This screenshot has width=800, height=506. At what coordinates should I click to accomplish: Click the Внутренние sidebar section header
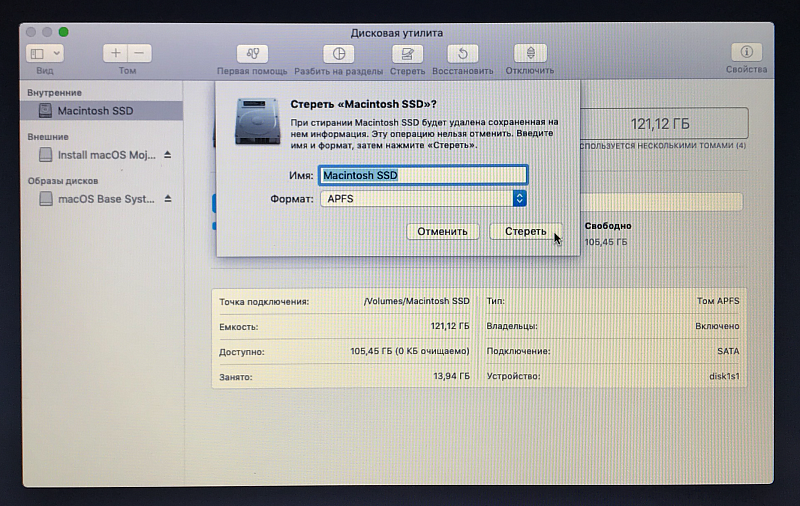point(54,92)
